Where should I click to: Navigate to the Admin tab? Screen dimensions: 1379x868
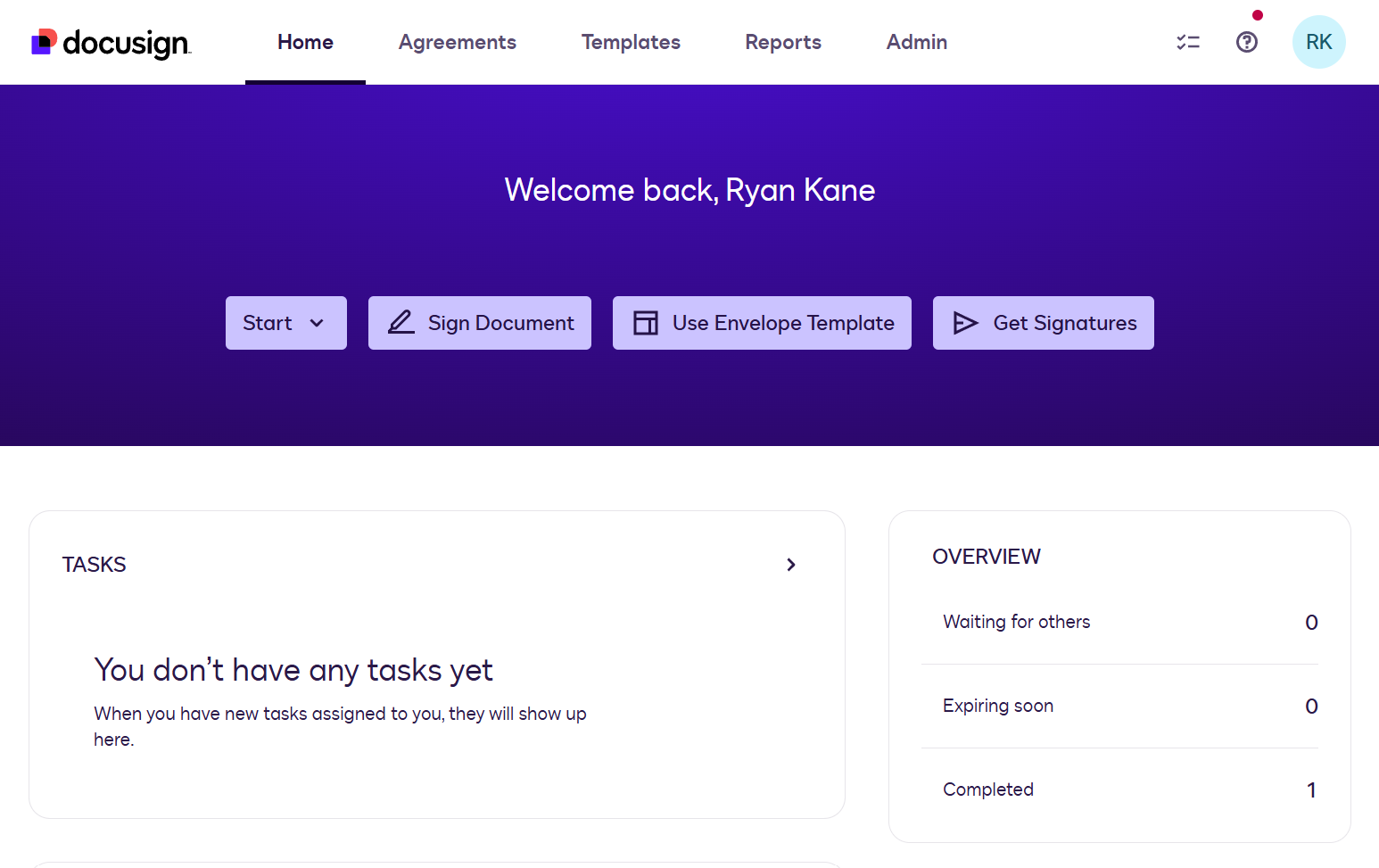(x=917, y=42)
